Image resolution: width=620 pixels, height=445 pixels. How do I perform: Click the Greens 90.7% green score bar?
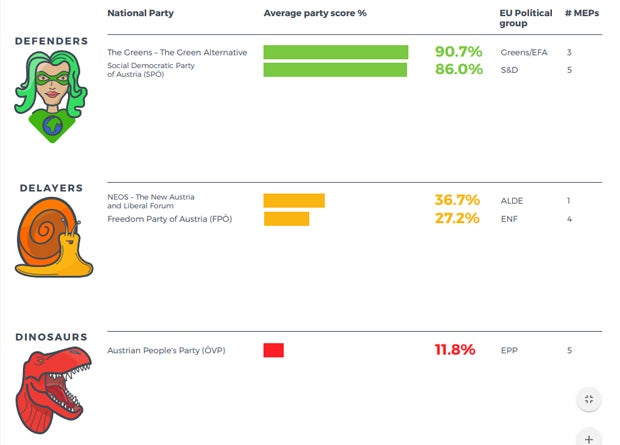(336, 52)
